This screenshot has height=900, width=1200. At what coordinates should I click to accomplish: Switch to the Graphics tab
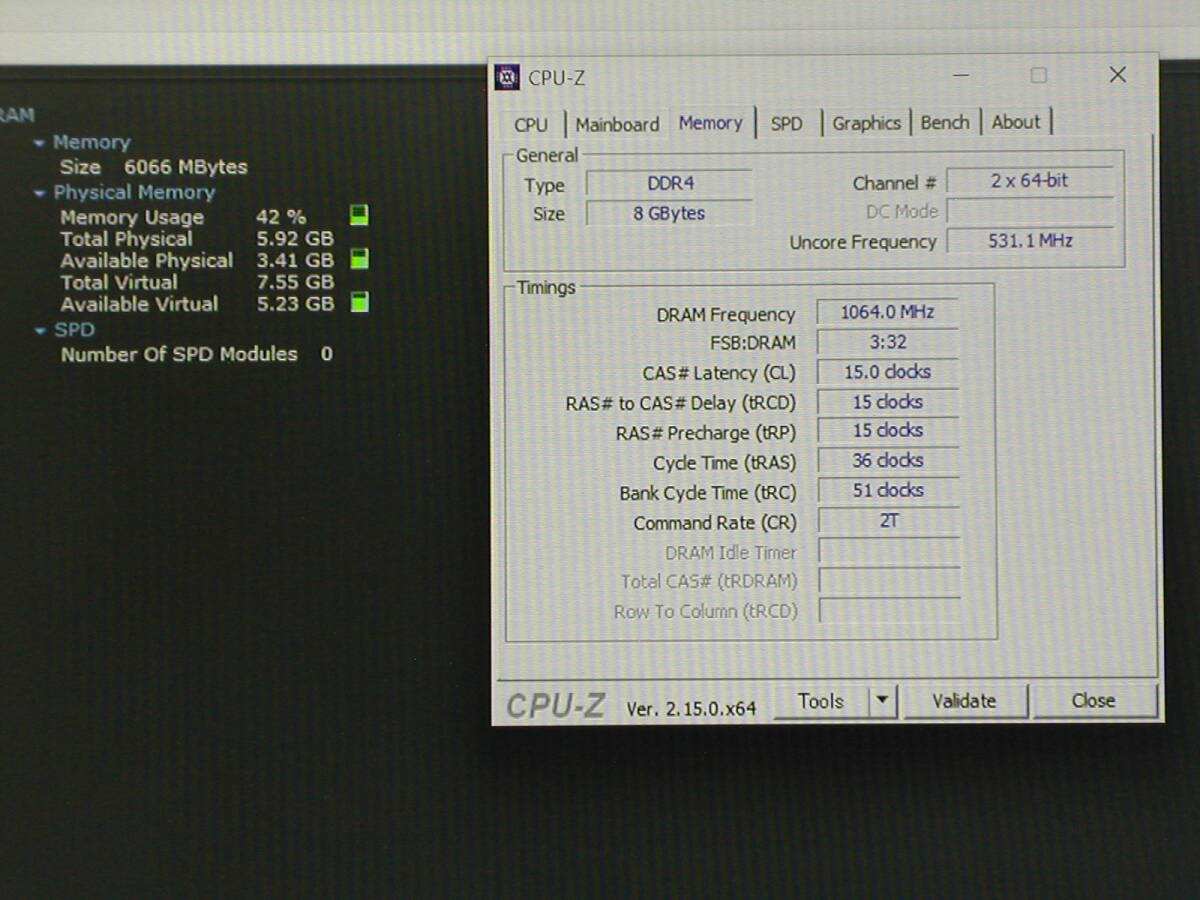click(866, 122)
